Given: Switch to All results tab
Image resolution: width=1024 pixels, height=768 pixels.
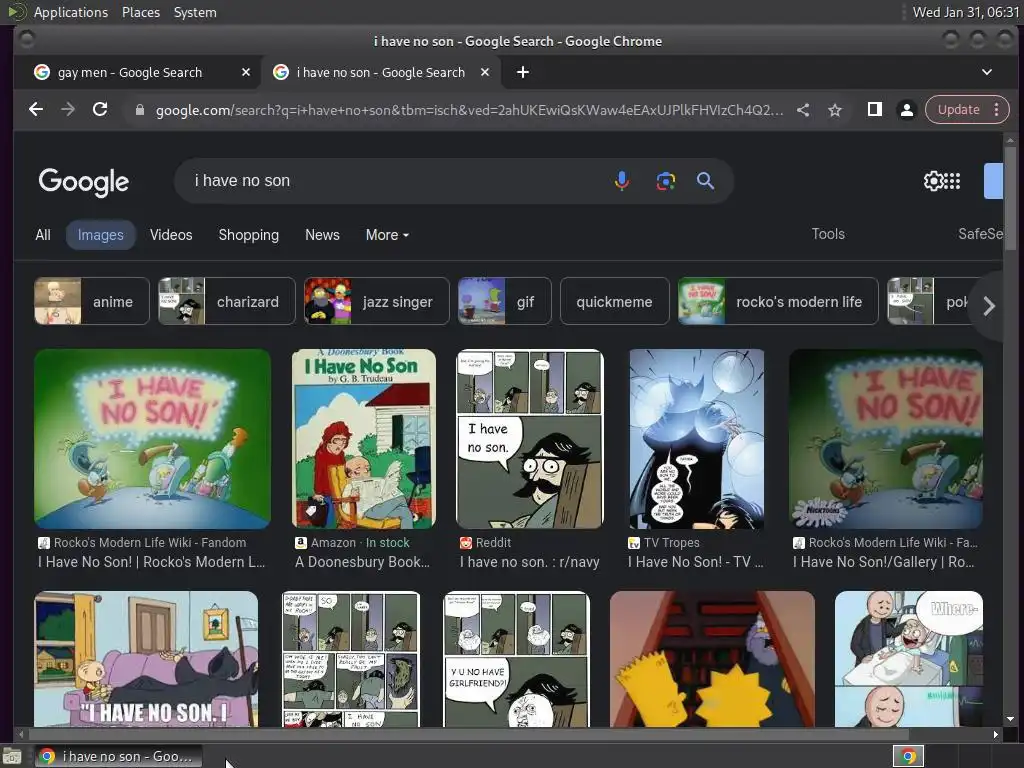Looking at the screenshot, I should tap(42, 235).
